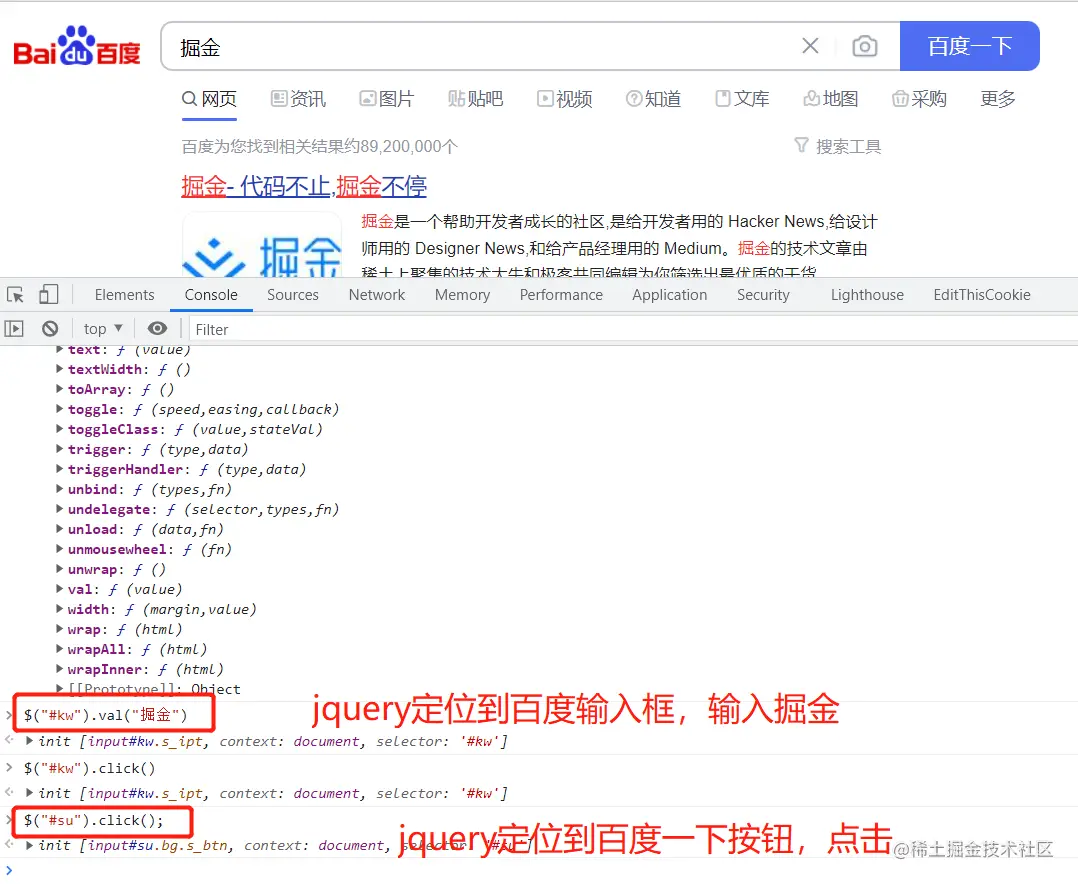
Task: Open the EditThisCookie tab
Action: click(x=982, y=295)
